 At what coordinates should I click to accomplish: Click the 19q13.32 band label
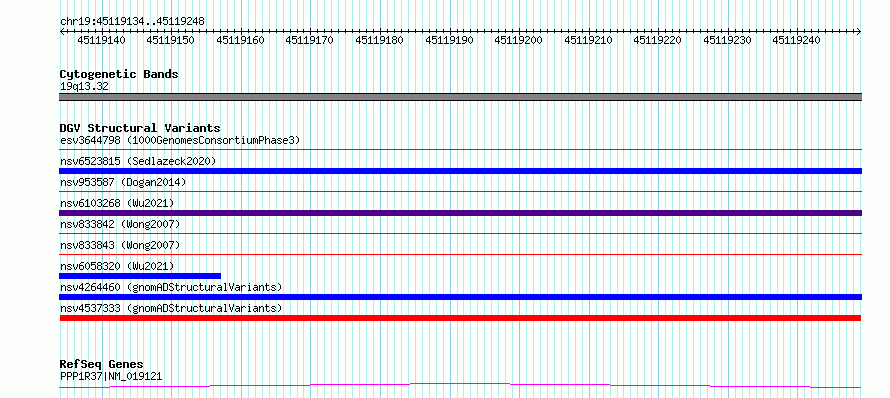point(84,87)
